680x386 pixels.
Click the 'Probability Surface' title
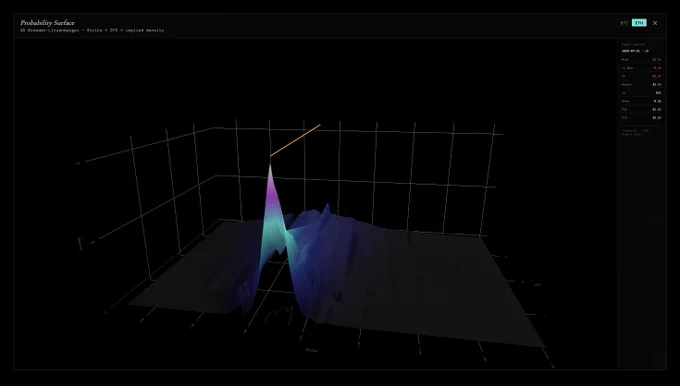pyautogui.click(x=47, y=23)
